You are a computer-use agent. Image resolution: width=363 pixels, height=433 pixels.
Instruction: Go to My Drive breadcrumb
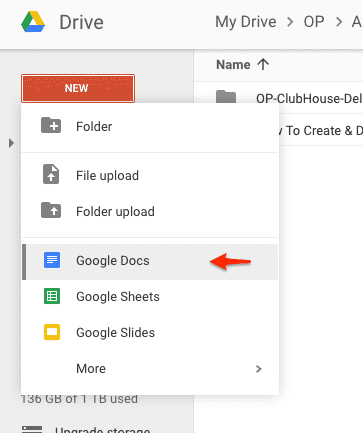pos(246,22)
